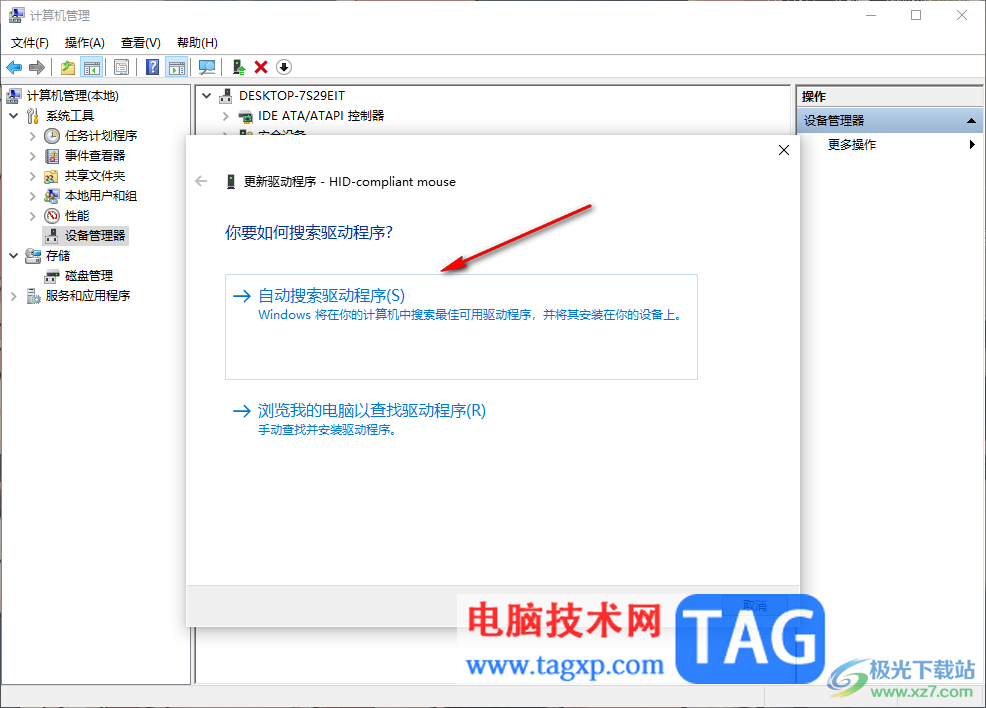Collapse the 存储 tree node
Viewport: 986px width, 708px height.
(14, 256)
